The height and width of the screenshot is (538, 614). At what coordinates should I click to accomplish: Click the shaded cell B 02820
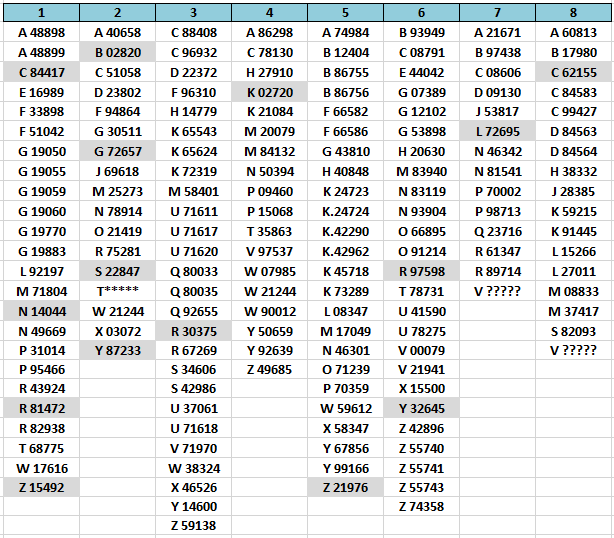[x=117, y=52]
